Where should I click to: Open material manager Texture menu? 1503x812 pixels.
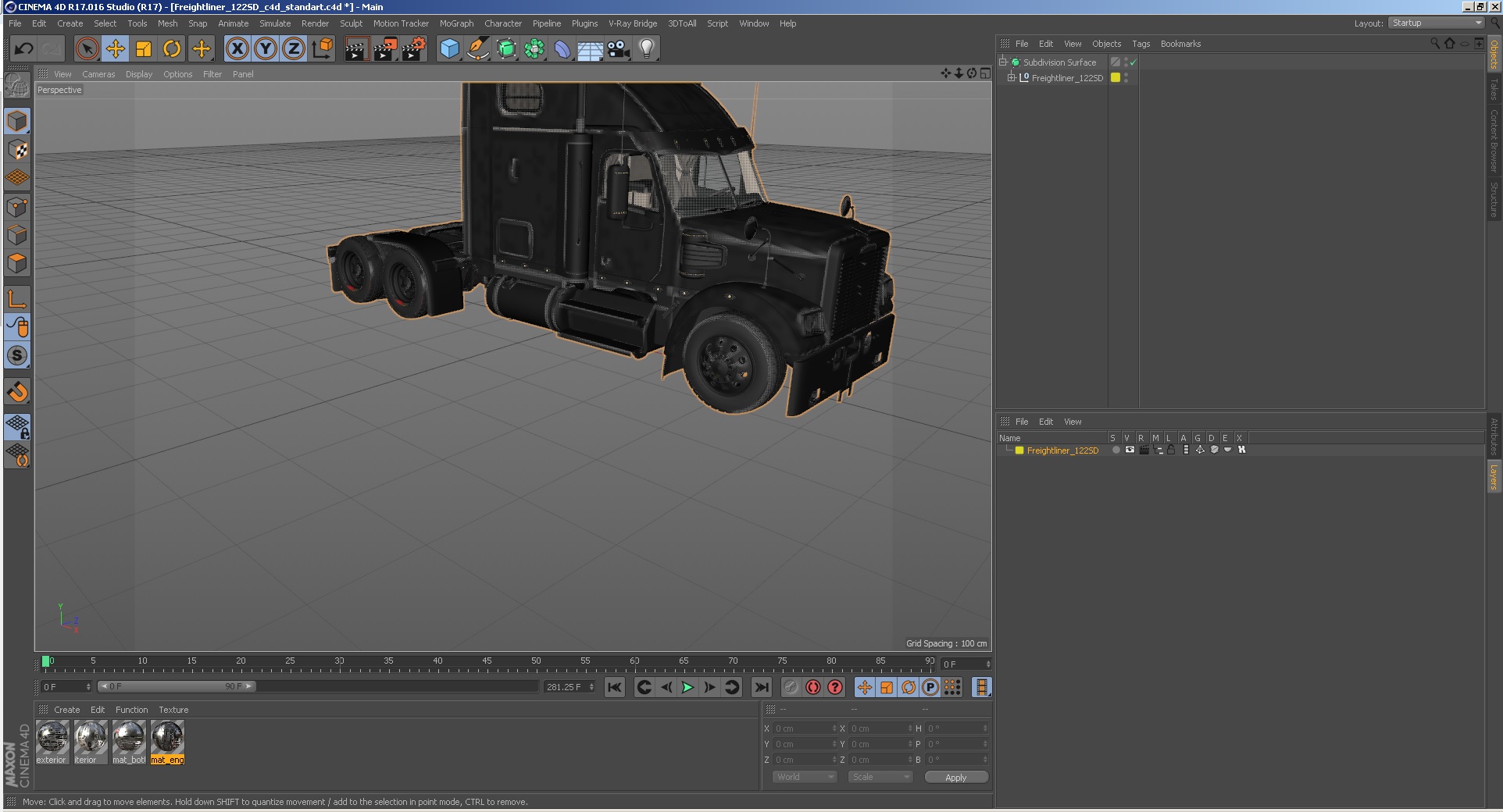[173, 710]
